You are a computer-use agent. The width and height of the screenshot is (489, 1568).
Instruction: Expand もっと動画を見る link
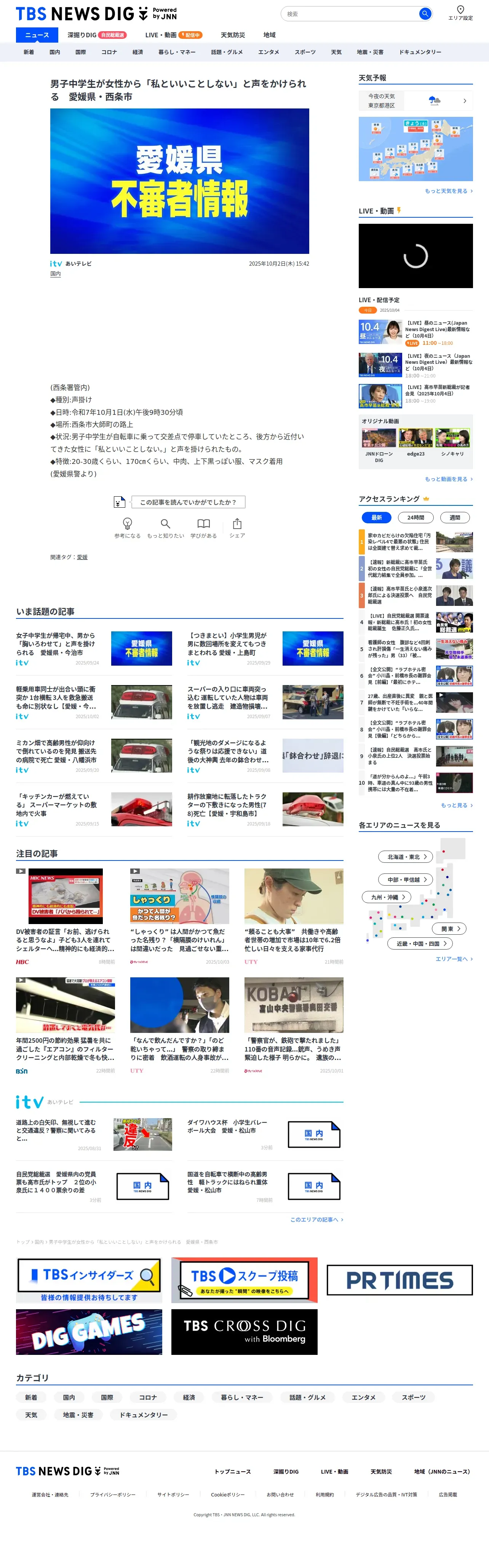click(449, 479)
